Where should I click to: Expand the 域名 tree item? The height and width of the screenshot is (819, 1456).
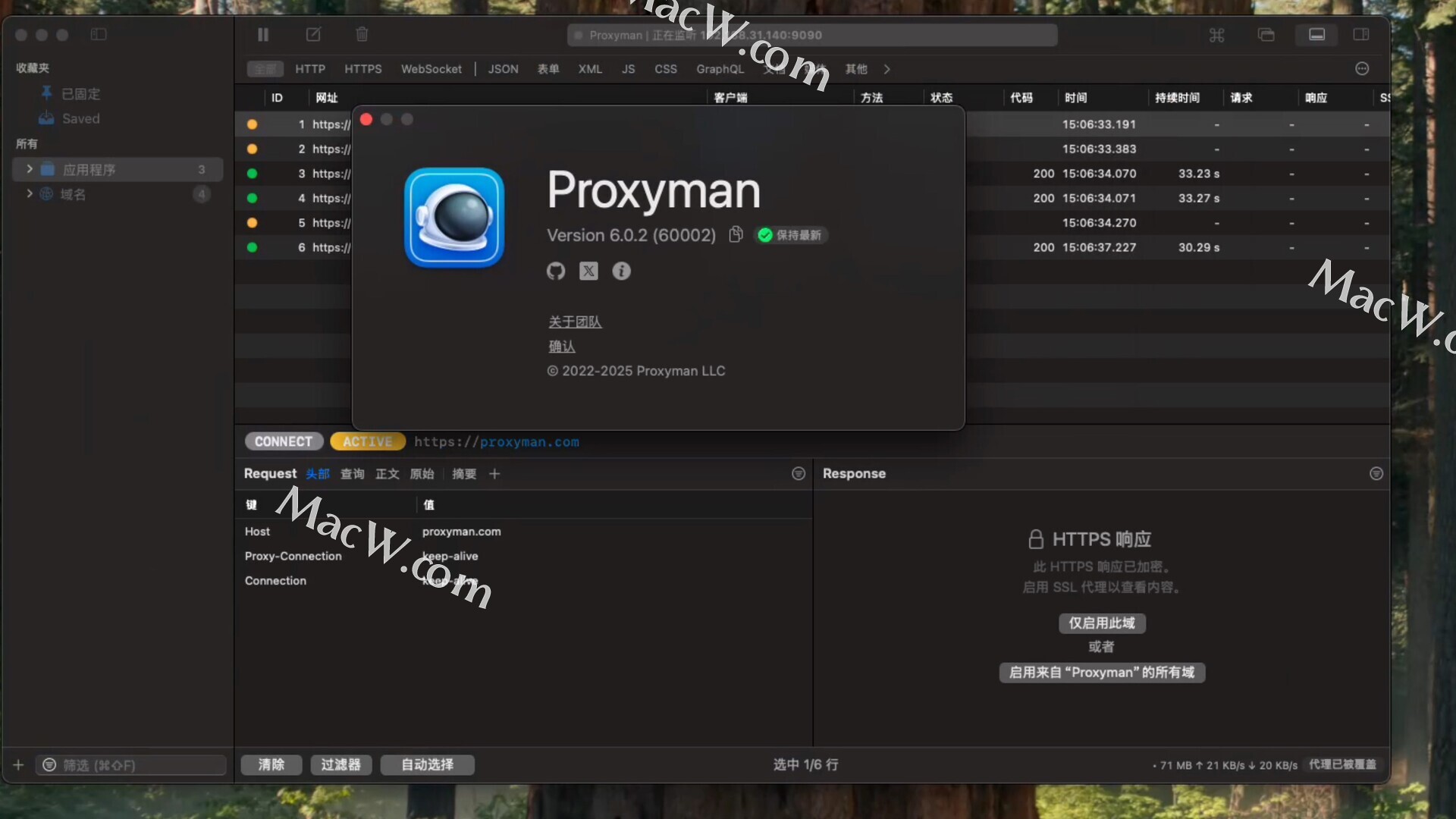[x=30, y=194]
